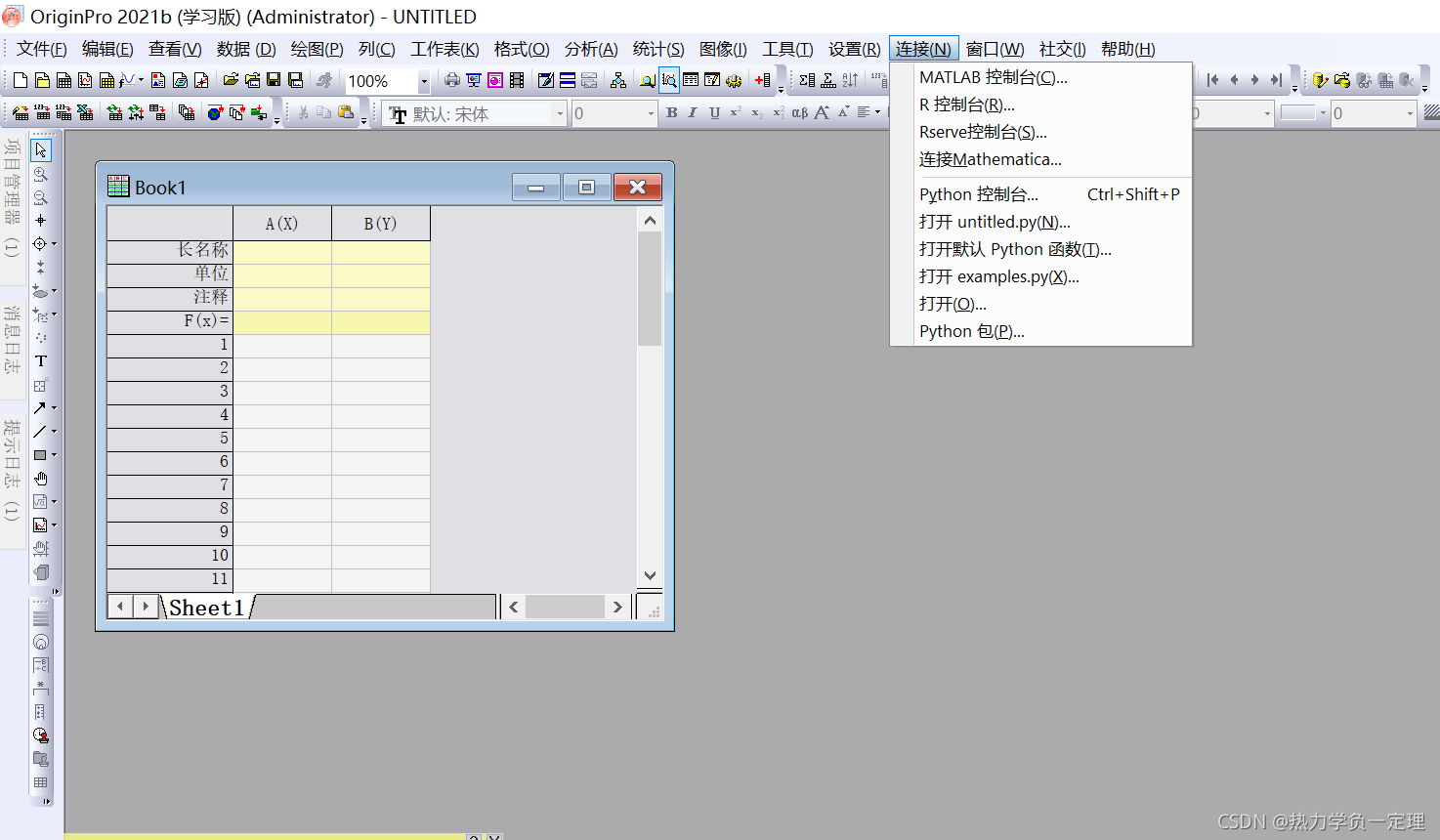Click the 长名称 cell for column B(Y)
The image size is (1440, 840).
click(x=380, y=251)
